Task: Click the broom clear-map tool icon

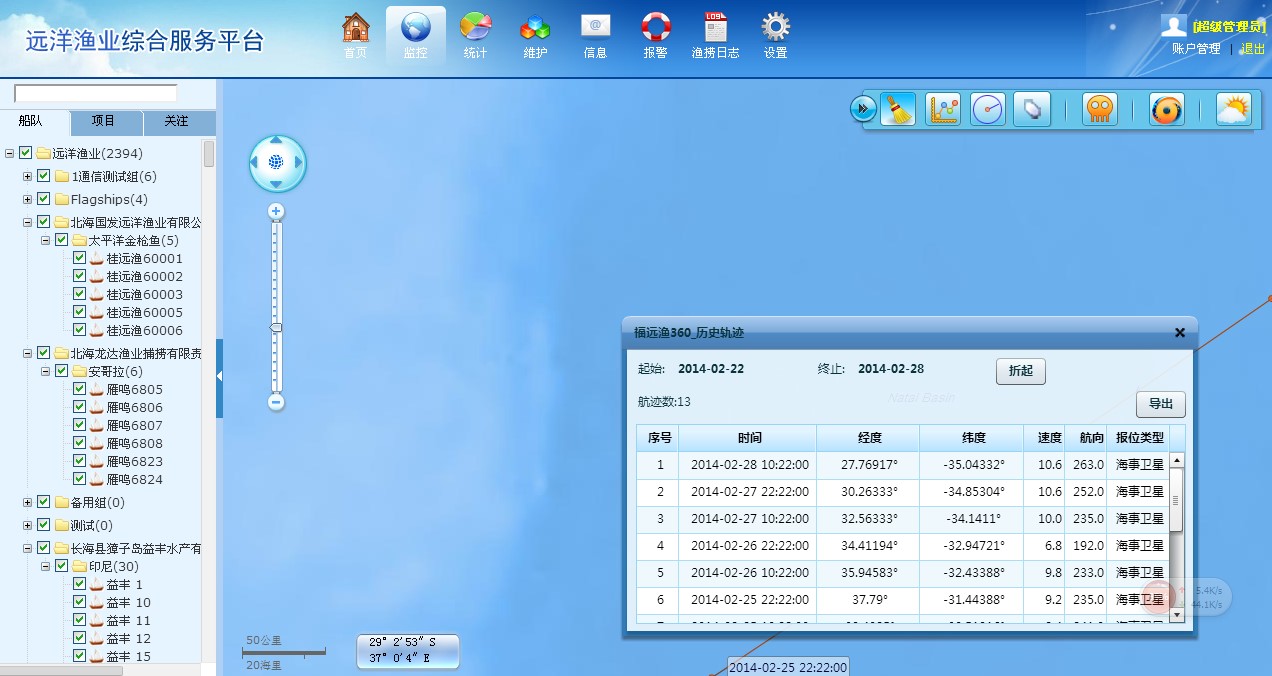Action: click(898, 109)
